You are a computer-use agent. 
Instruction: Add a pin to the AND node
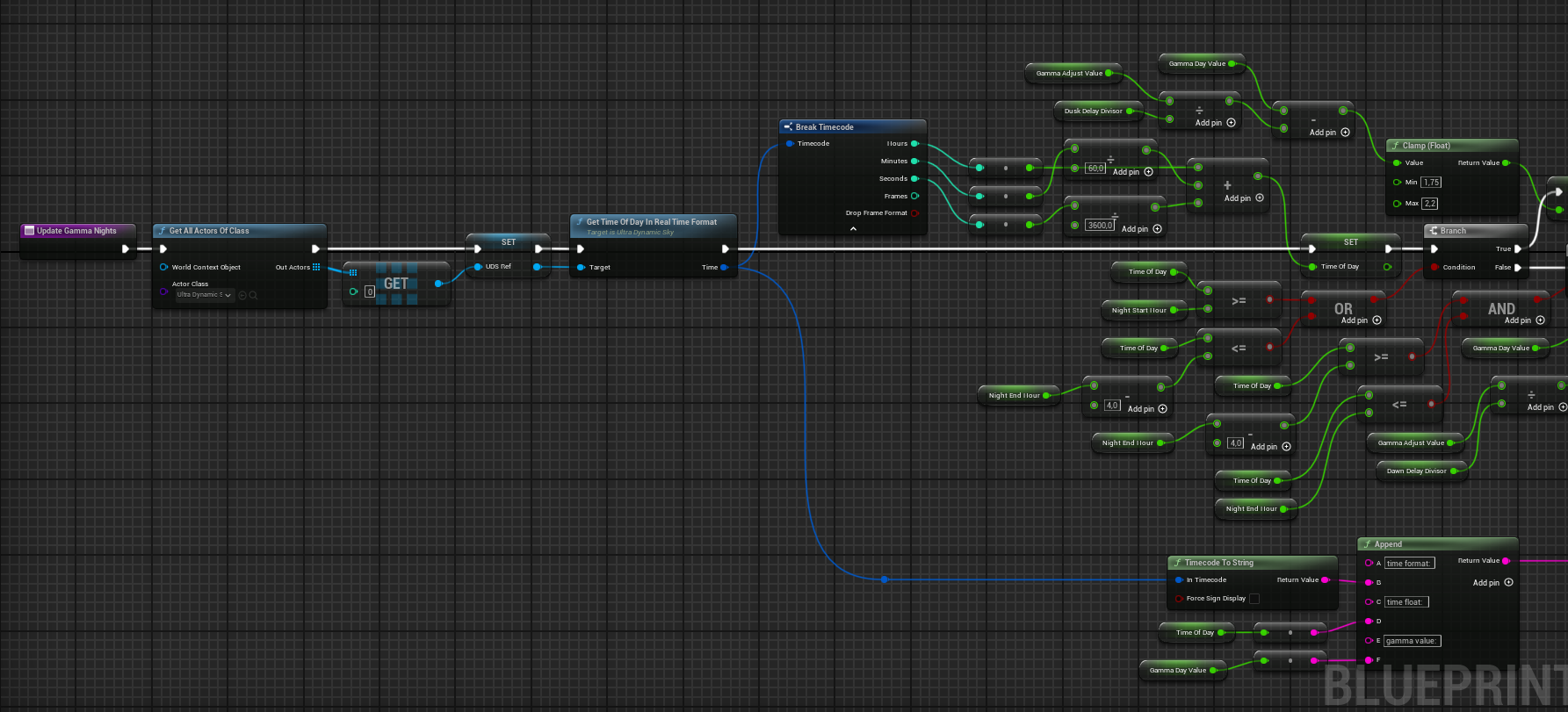[1540, 320]
